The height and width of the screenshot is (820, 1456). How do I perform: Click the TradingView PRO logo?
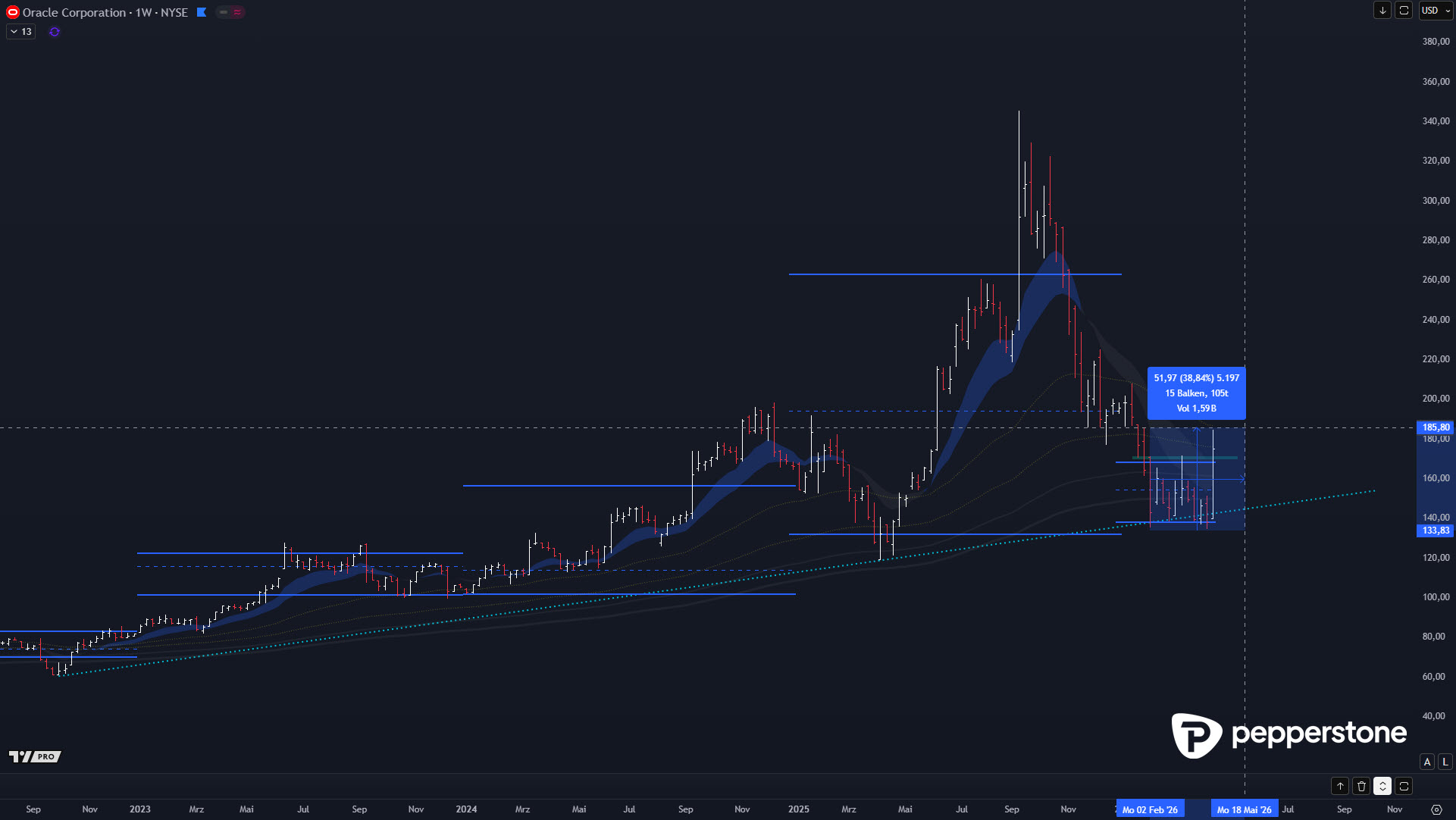pos(35,756)
